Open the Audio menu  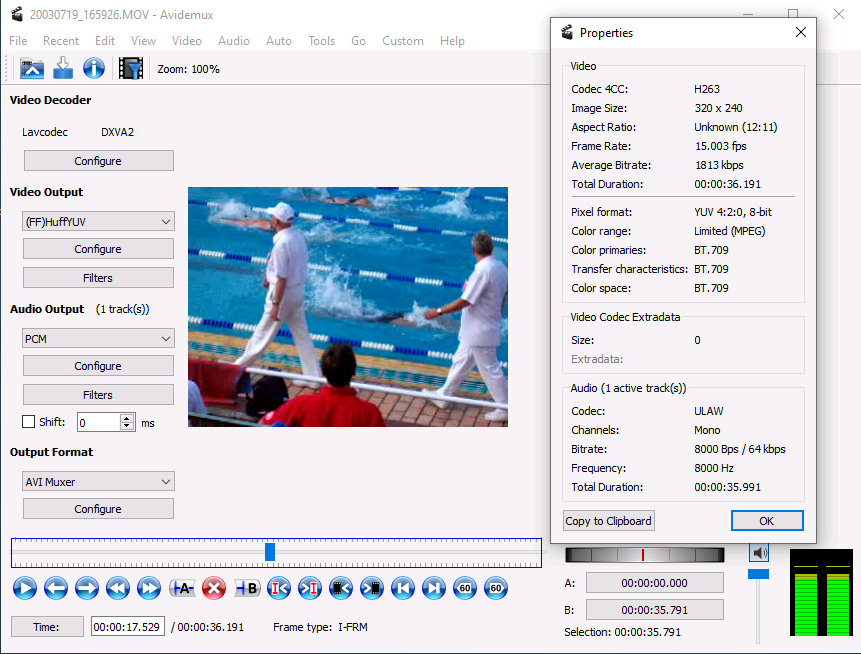click(x=234, y=41)
